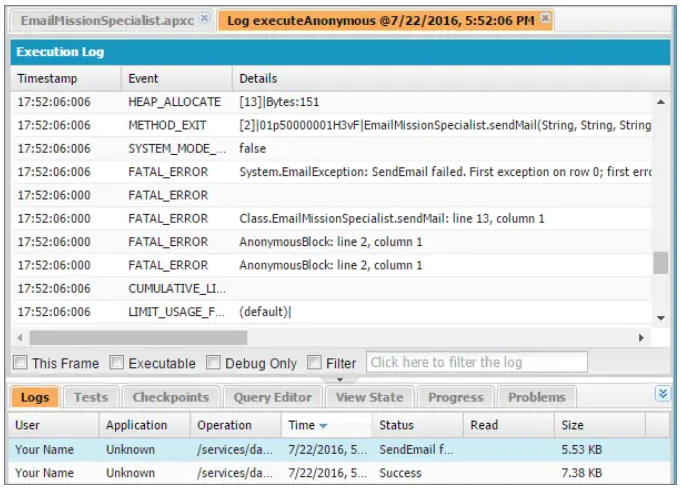Collapse the bottom panel with double-chevron icon
The width and height of the screenshot is (681, 488).
tap(662, 394)
